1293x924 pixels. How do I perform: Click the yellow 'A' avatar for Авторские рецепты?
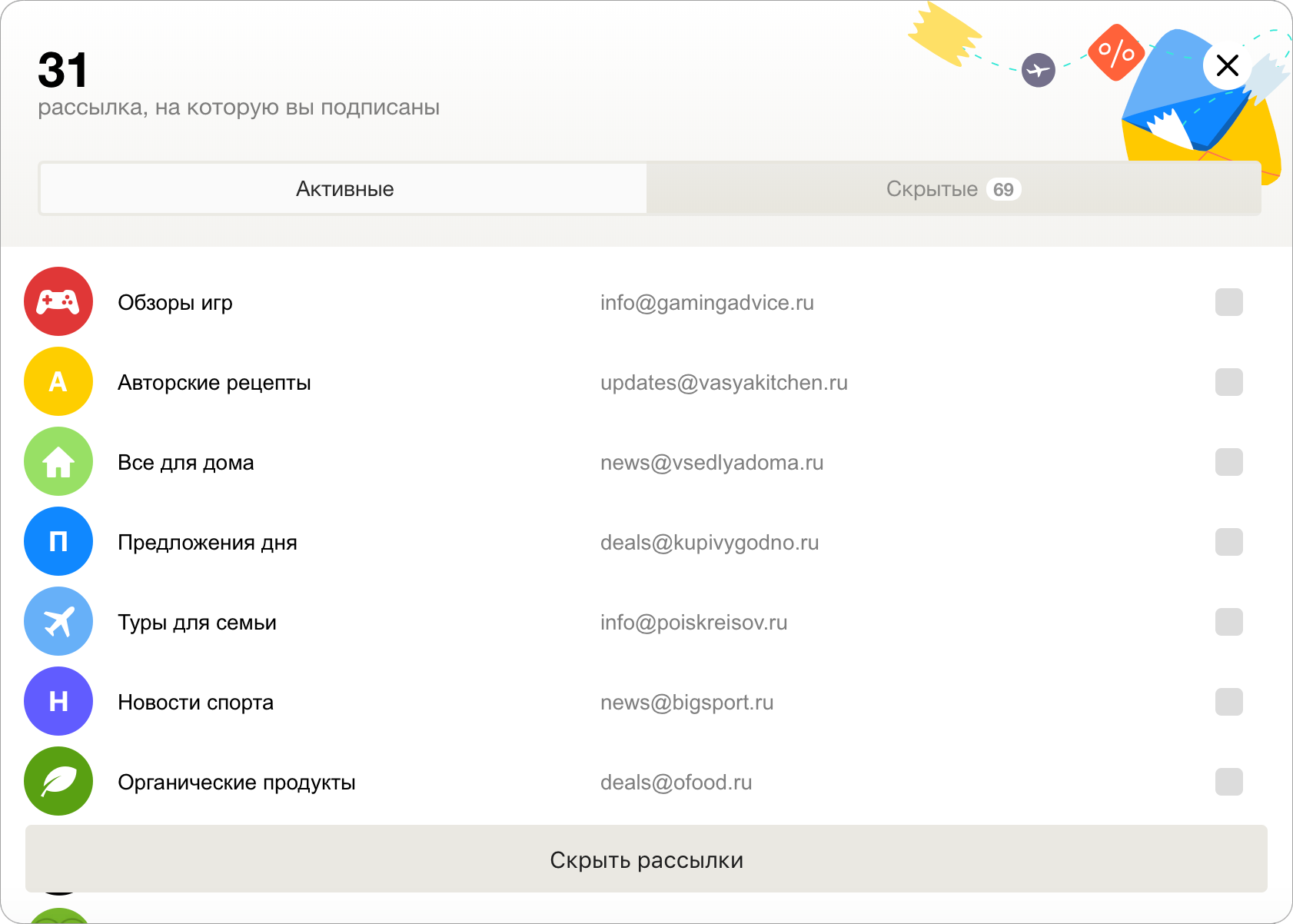coord(58,382)
